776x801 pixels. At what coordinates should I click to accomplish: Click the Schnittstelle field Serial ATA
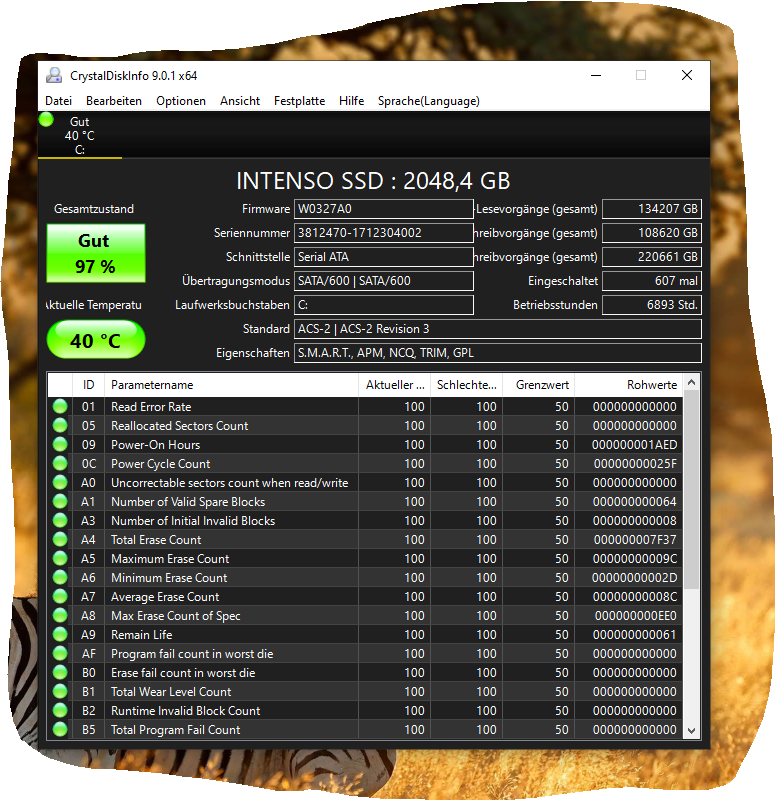(x=384, y=257)
